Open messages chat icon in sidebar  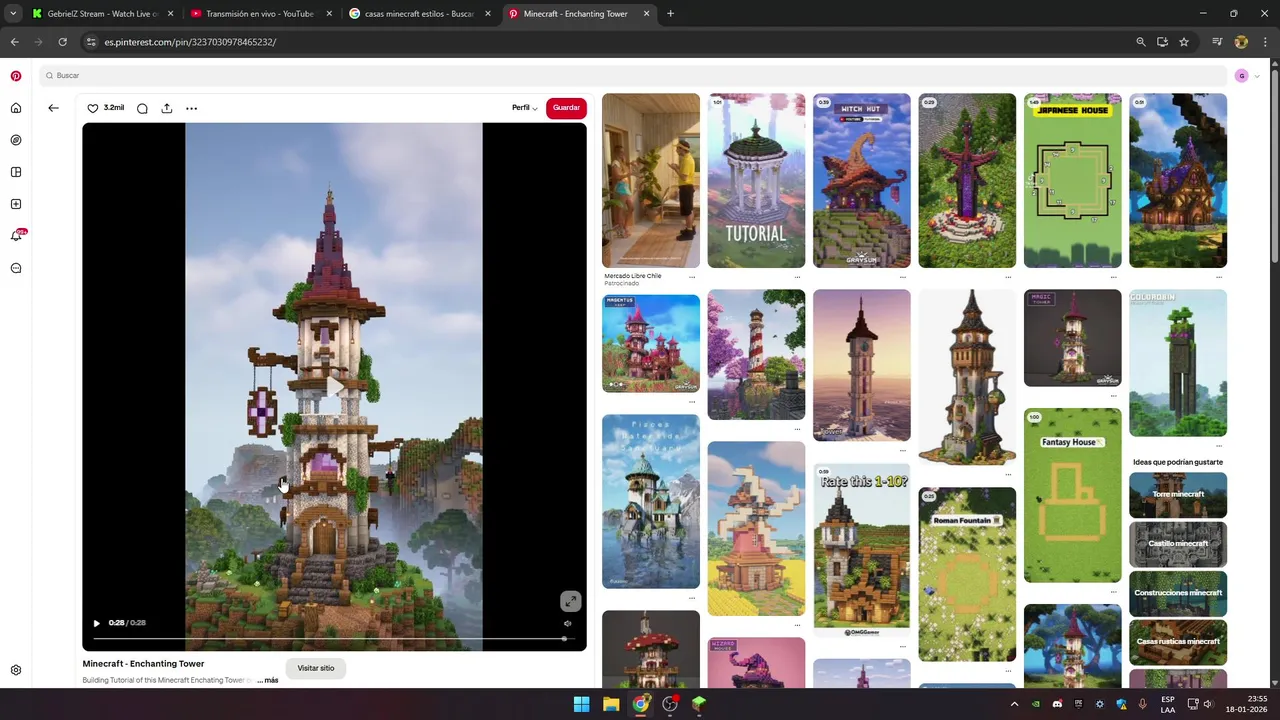pyautogui.click(x=16, y=268)
